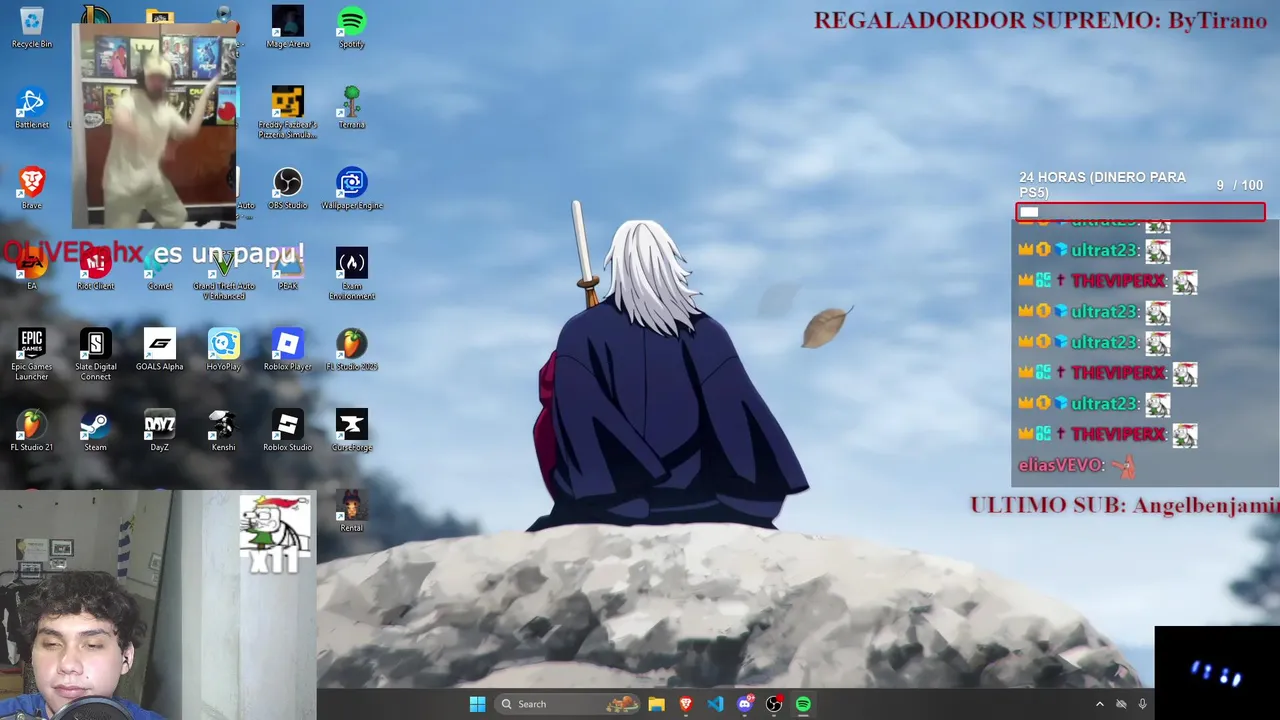Open the Exam Environment desktop shortcut

(x=352, y=274)
